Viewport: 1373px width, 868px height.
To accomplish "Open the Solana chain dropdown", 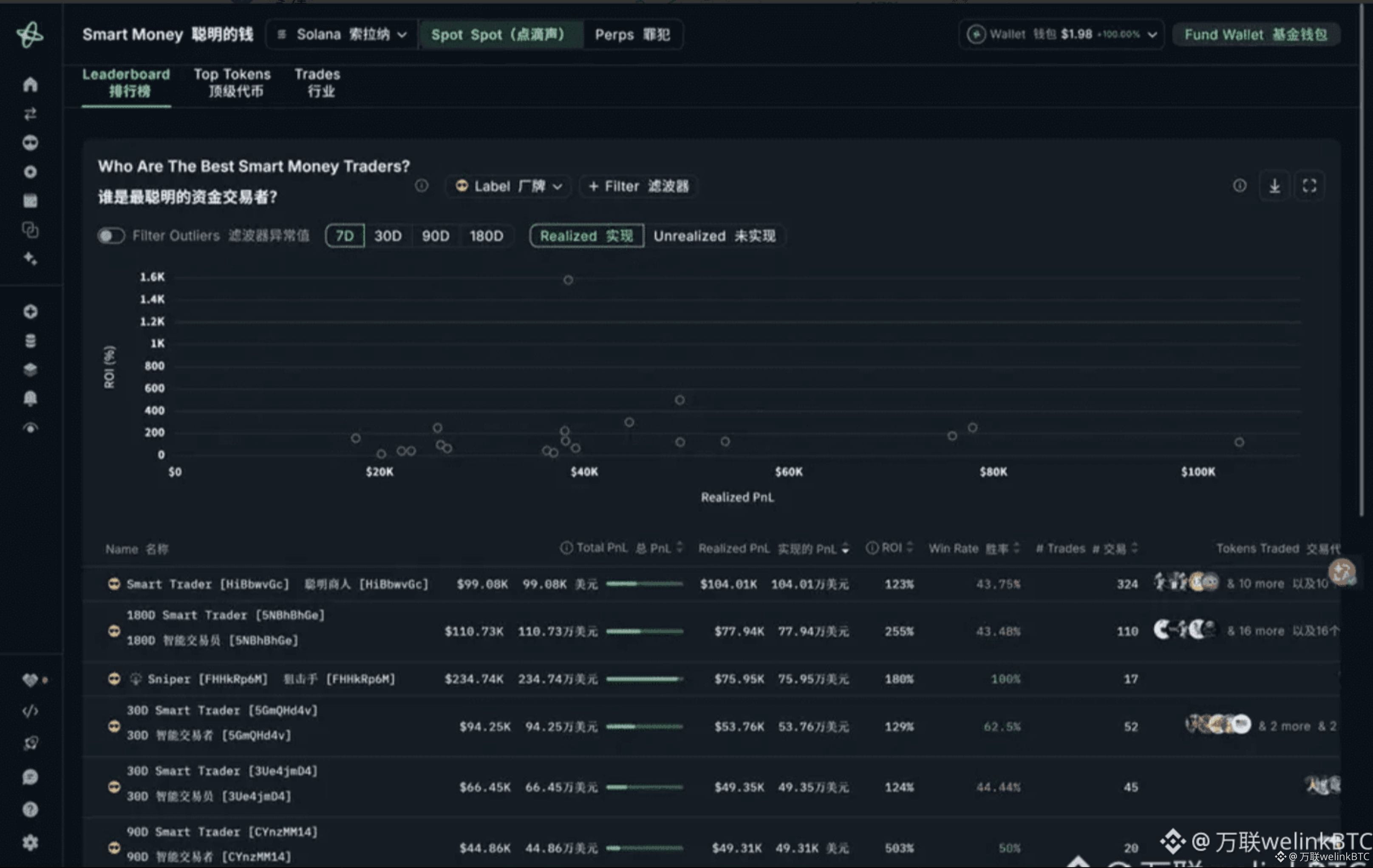I will 342,35.
